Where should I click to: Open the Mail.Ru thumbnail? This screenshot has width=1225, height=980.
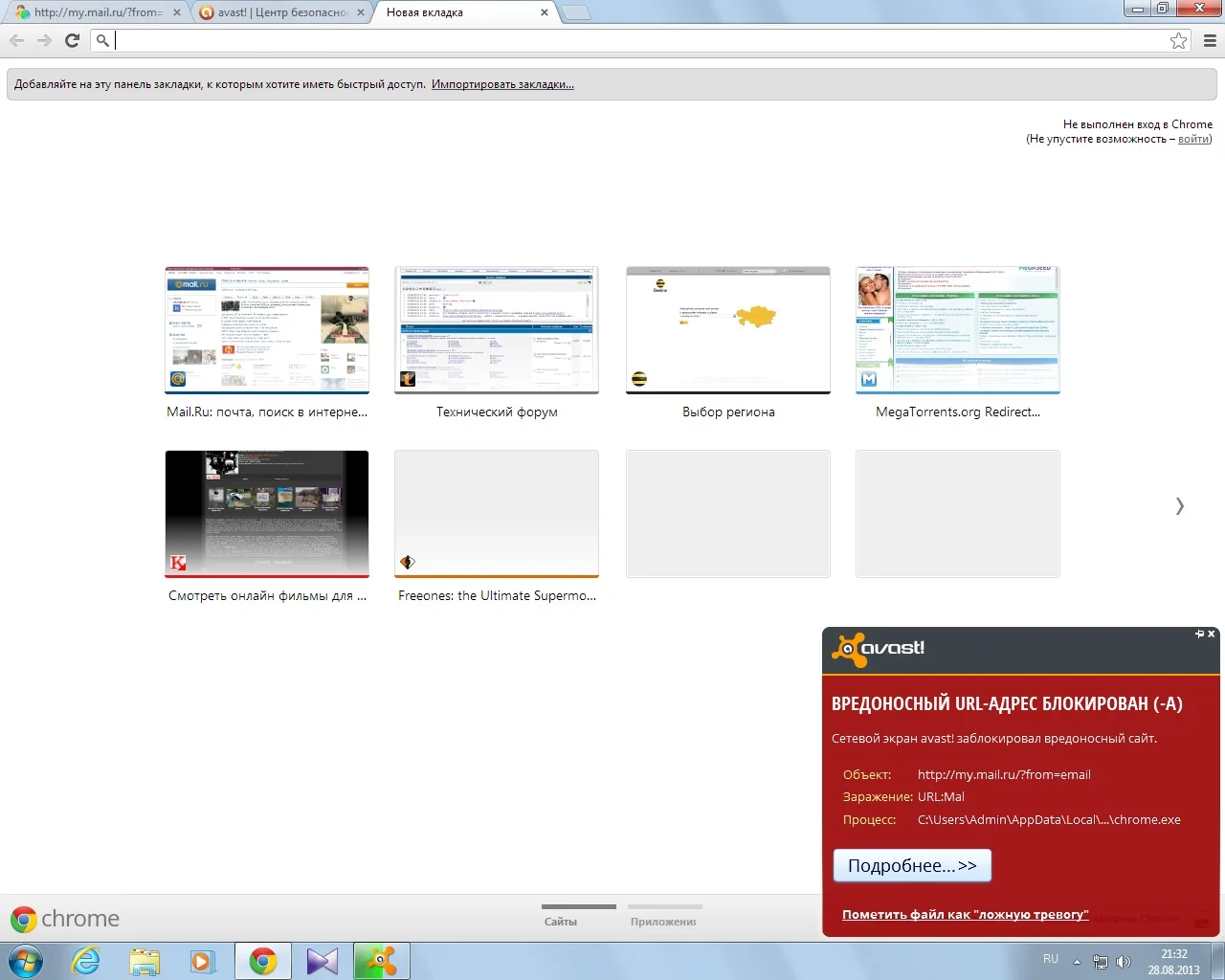(267, 330)
